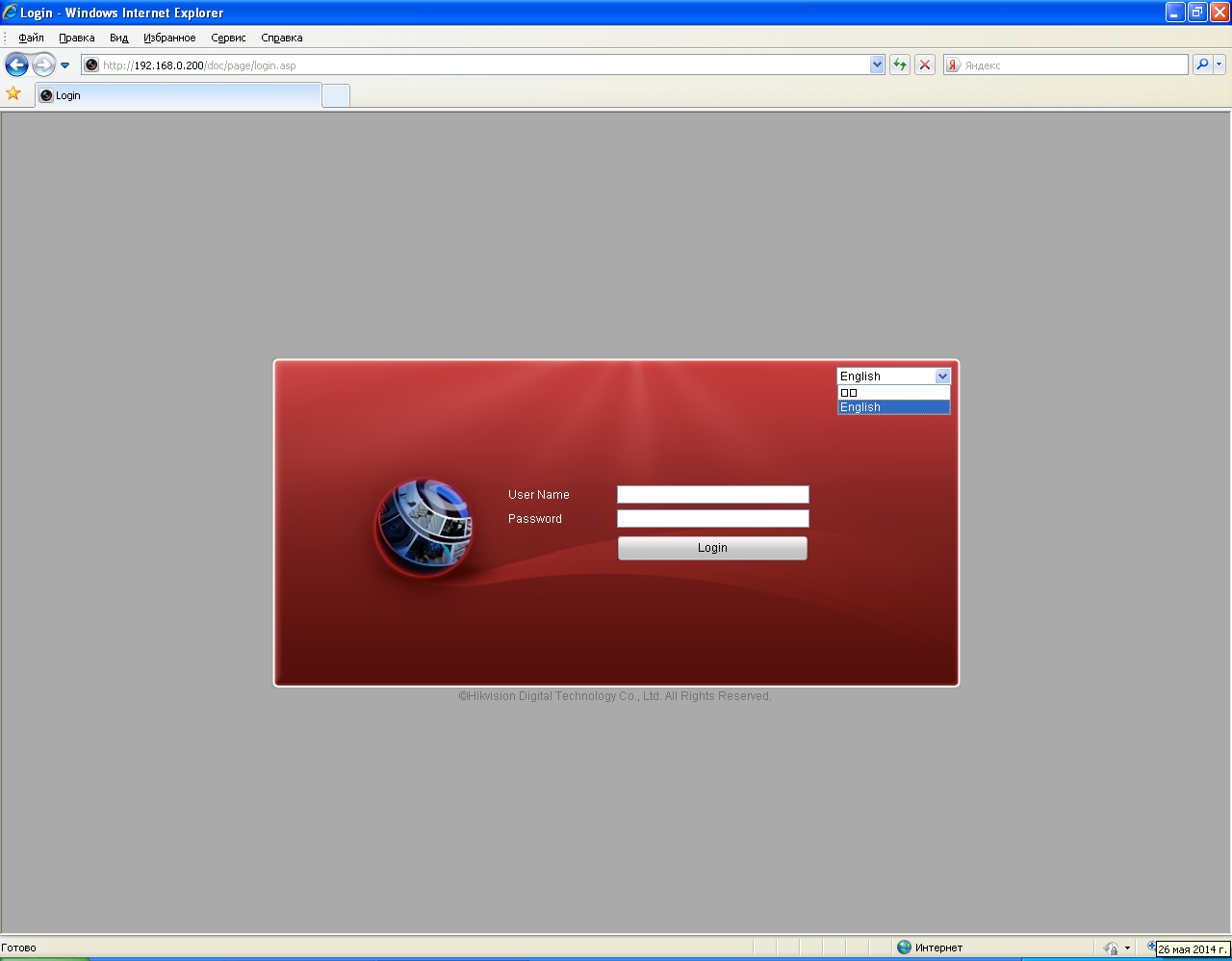Click the Интернет zone globe icon
The width and height of the screenshot is (1232, 961).
904,948
